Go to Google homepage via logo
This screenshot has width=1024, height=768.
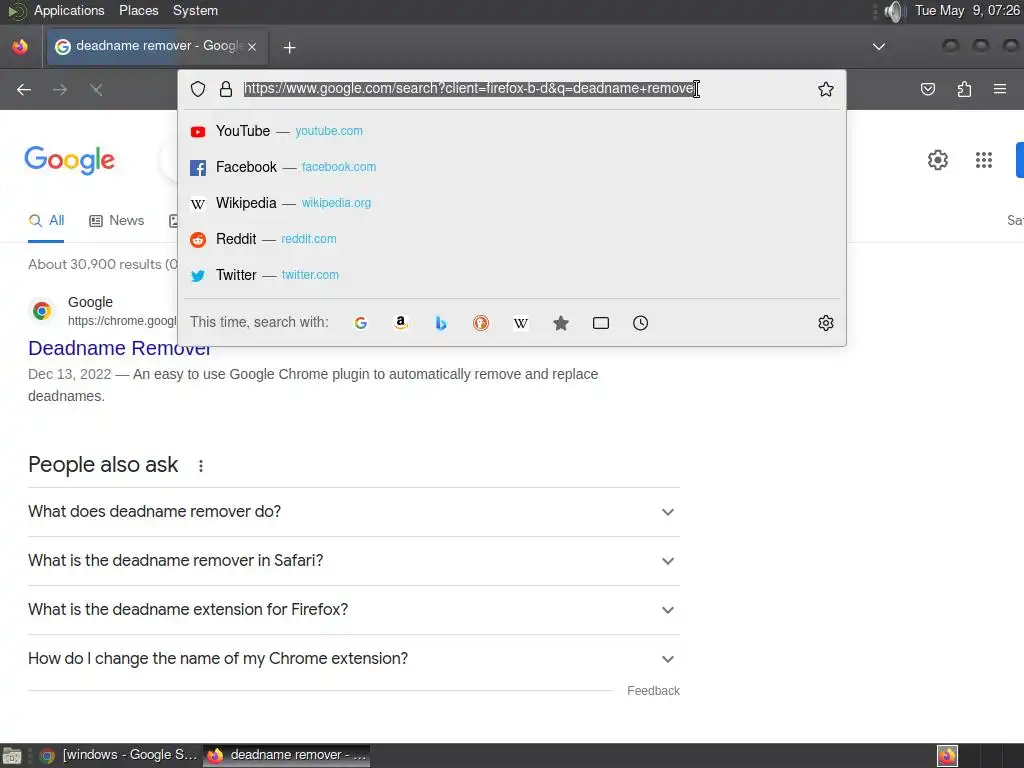[69, 160]
